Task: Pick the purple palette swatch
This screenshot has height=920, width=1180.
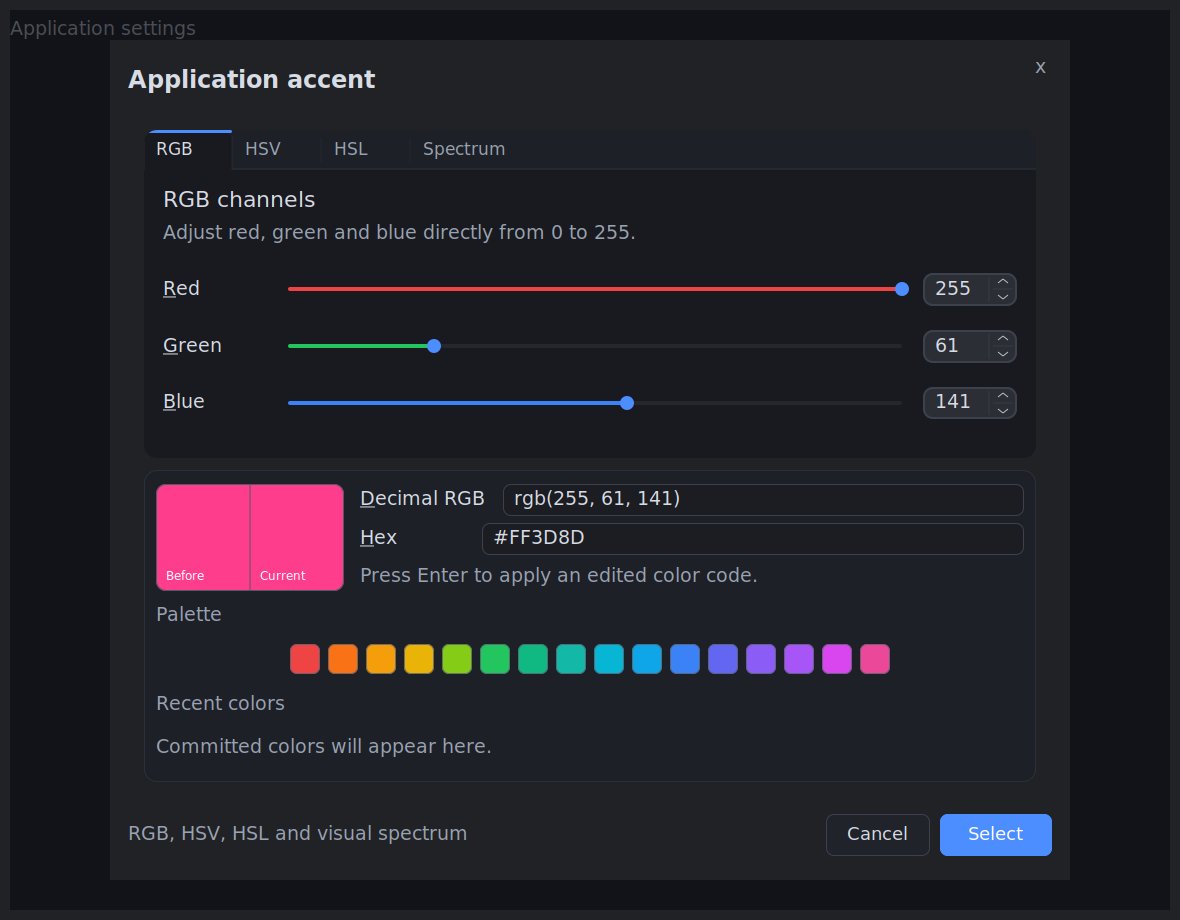Action: (799, 659)
